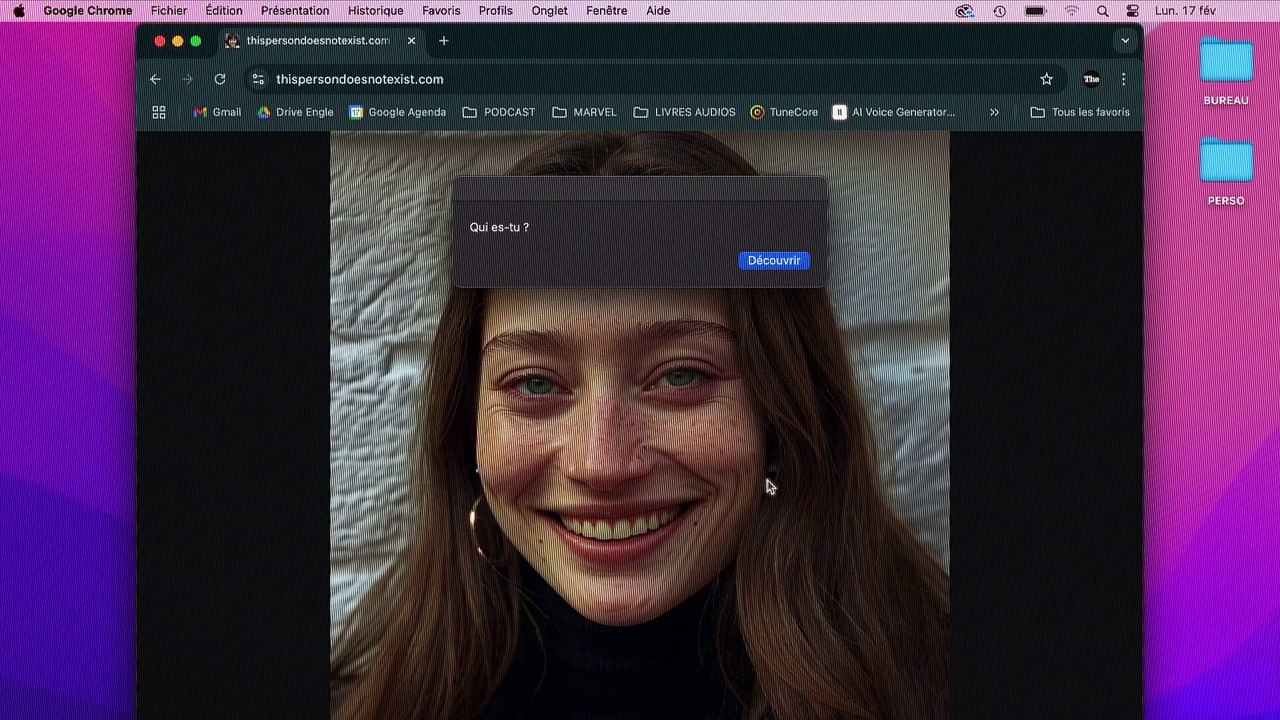Open site info icon in address bar
Viewport: 1280px width, 720px height.
pos(258,79)
